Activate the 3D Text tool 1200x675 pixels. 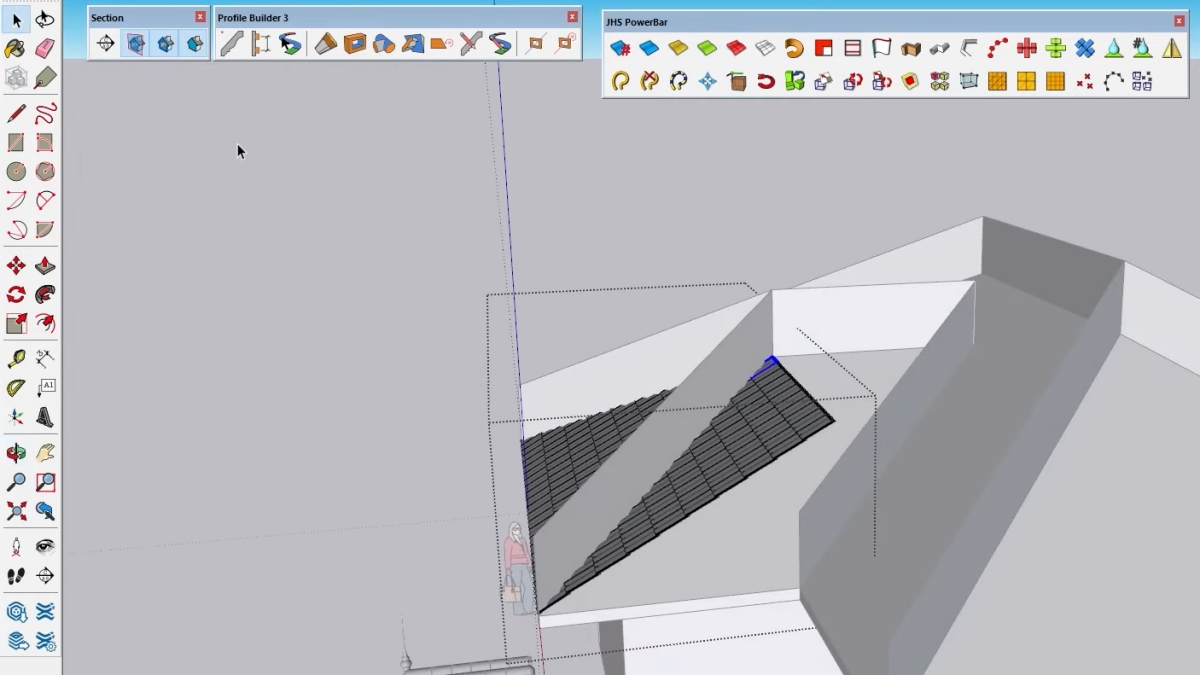pos(45,416)
